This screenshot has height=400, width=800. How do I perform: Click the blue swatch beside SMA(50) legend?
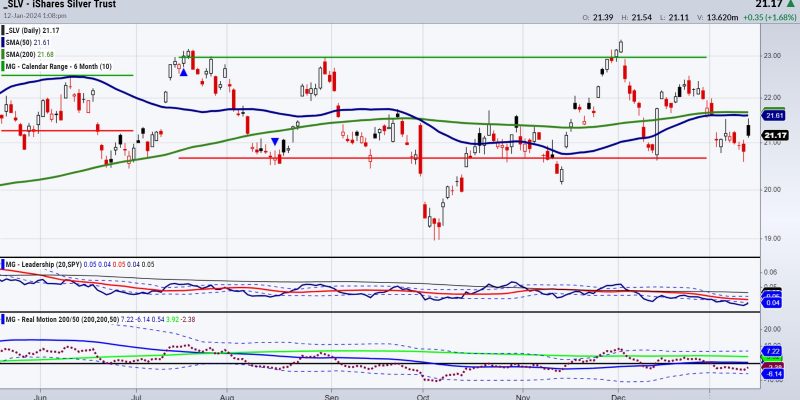(2, 42)
